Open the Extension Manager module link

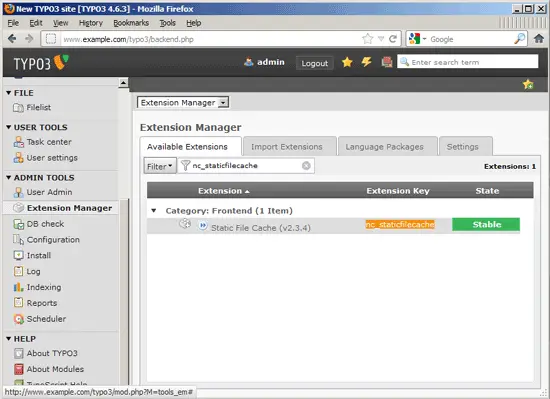click(x=69, y=208)
